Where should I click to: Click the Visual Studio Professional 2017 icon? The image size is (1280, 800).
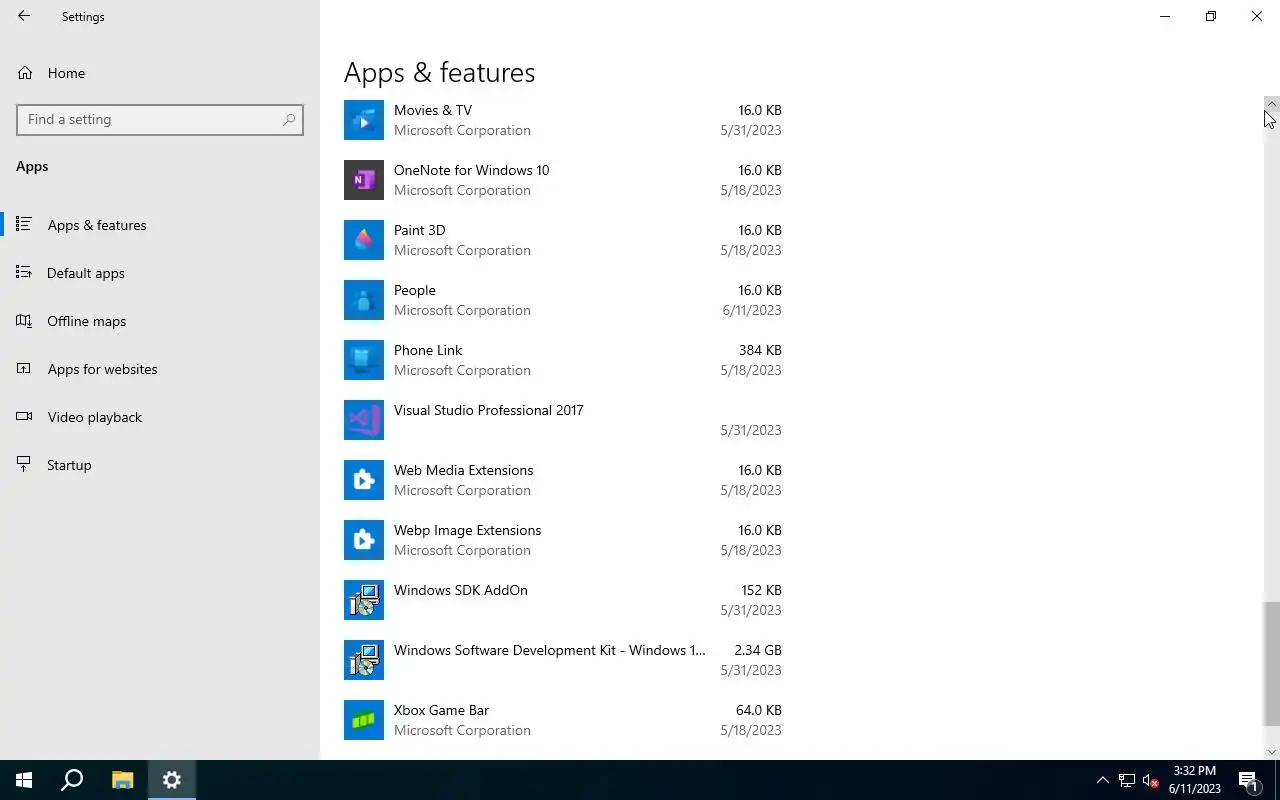364,420
